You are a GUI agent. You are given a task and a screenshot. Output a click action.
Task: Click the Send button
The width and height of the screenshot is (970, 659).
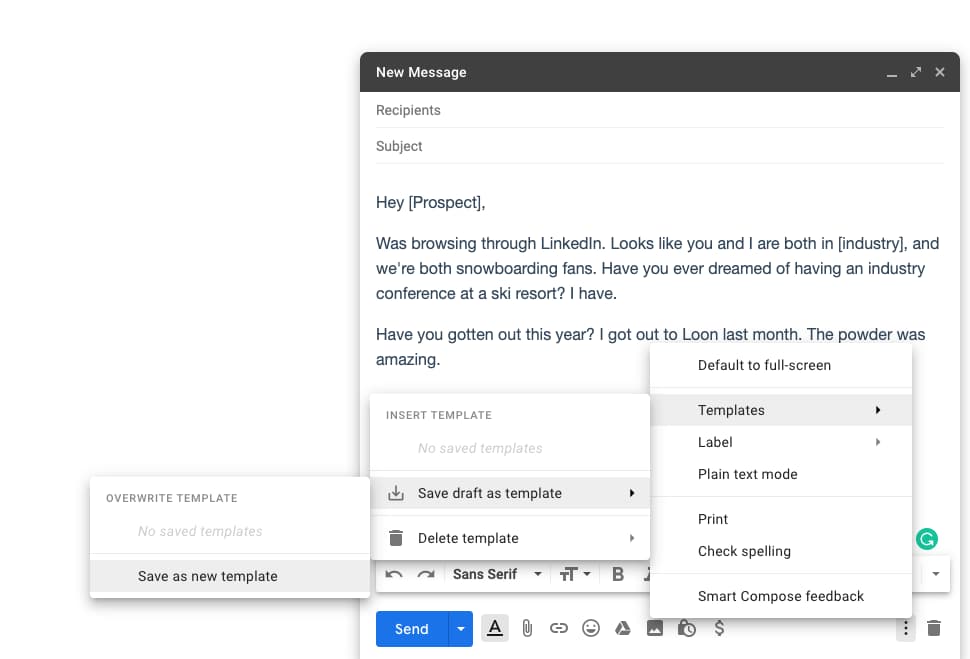click(411, 628)
